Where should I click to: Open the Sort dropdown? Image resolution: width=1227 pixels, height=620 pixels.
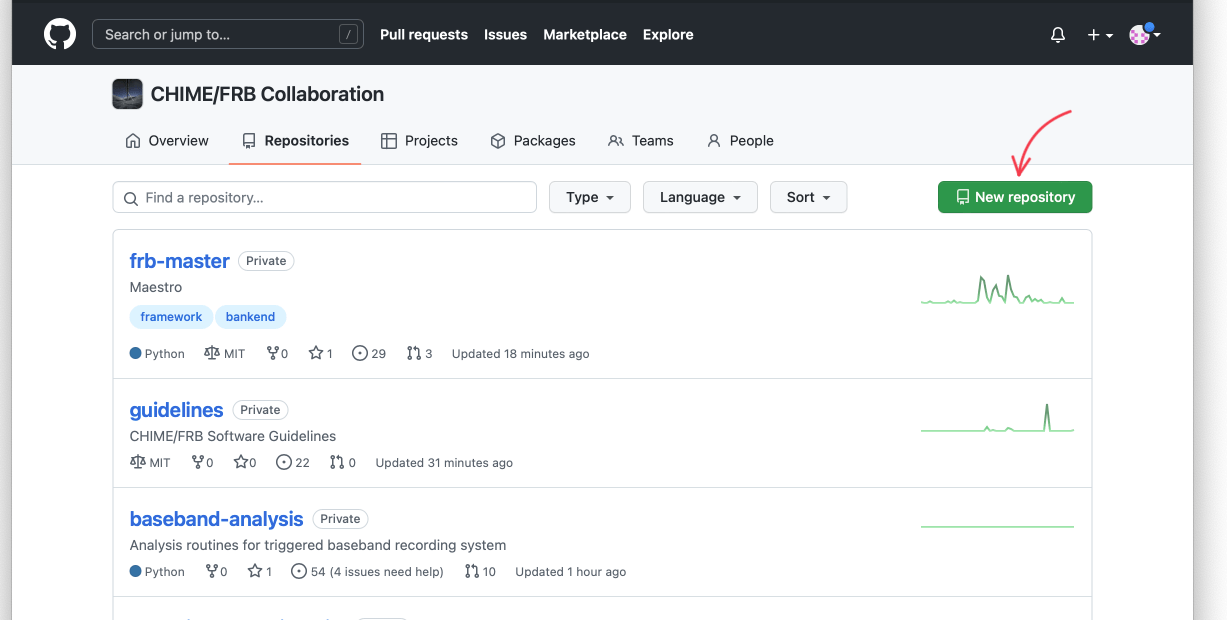(808, 197)
